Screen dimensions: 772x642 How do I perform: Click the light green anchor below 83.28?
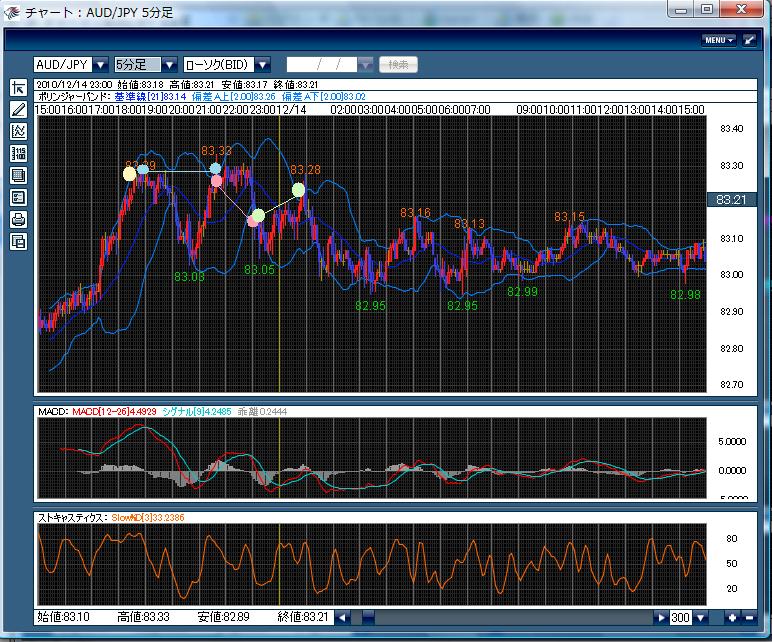[x=298, y=190]
